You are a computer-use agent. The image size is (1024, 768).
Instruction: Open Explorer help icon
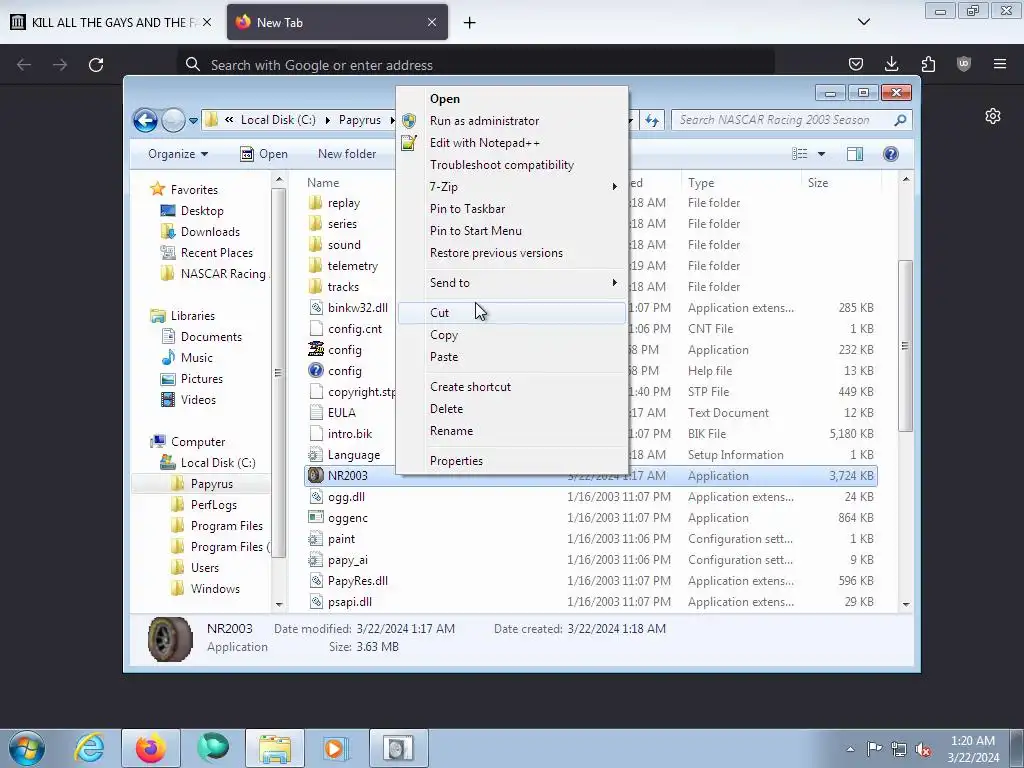891,154
